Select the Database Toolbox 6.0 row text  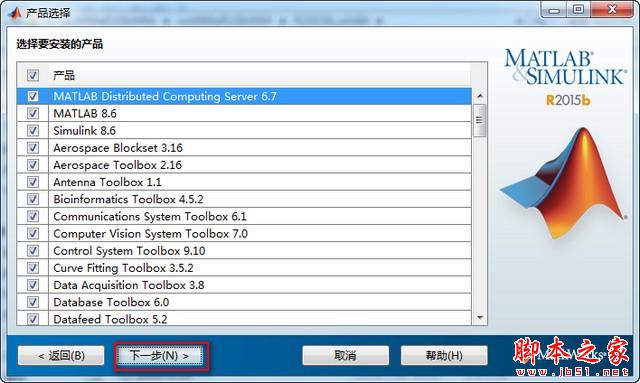point(111,302)
